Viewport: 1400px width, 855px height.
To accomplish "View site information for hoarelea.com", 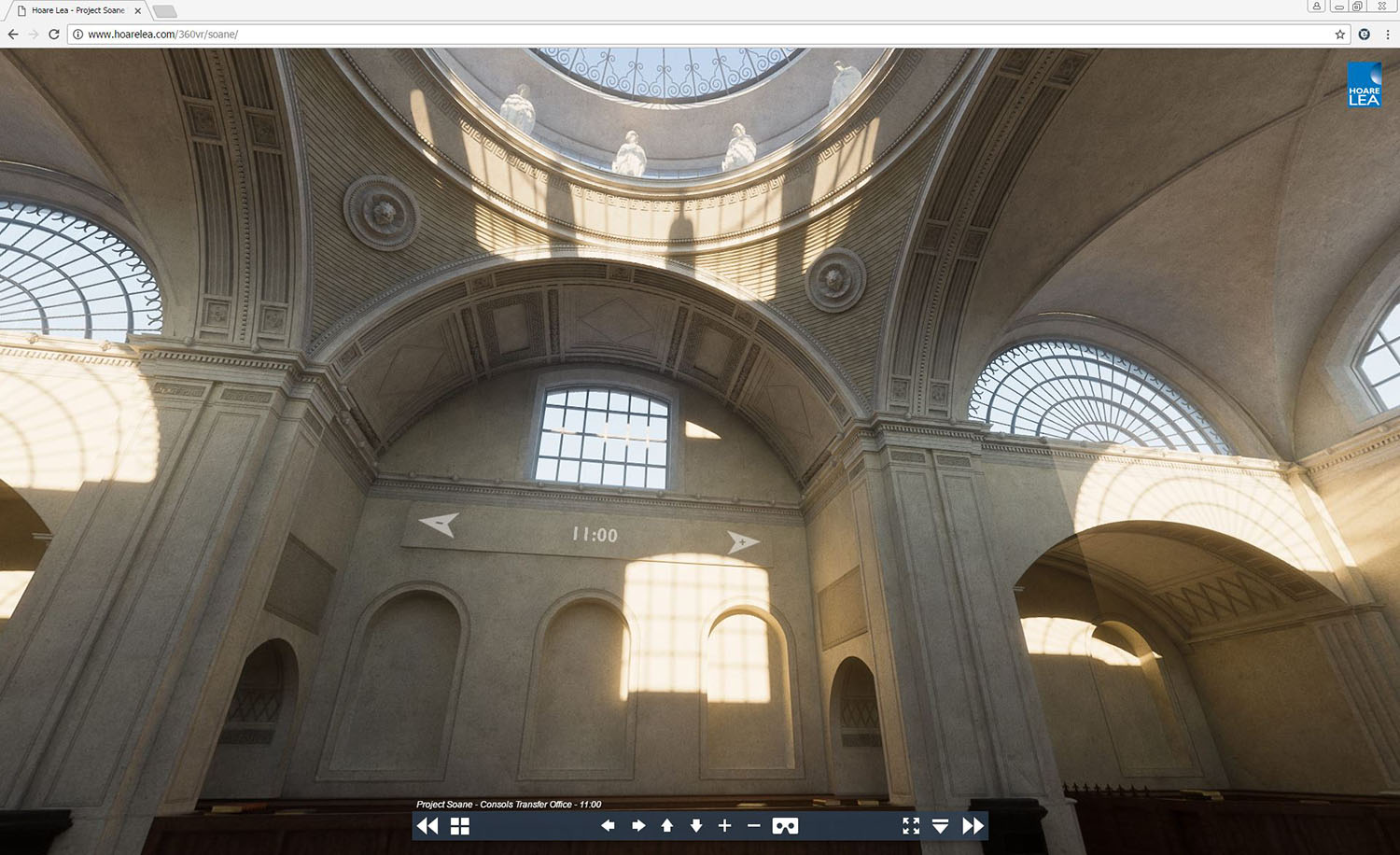I will [78, 35].
